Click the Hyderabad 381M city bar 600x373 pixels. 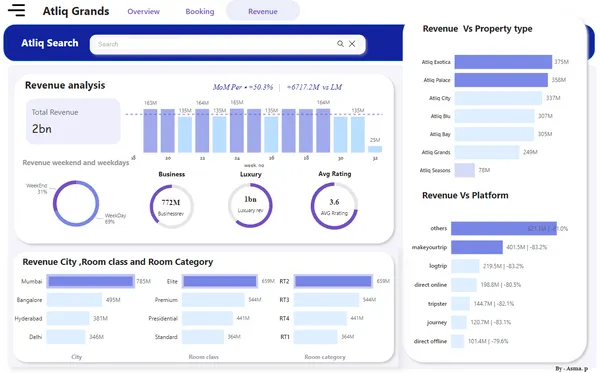[x=68, y=318]
